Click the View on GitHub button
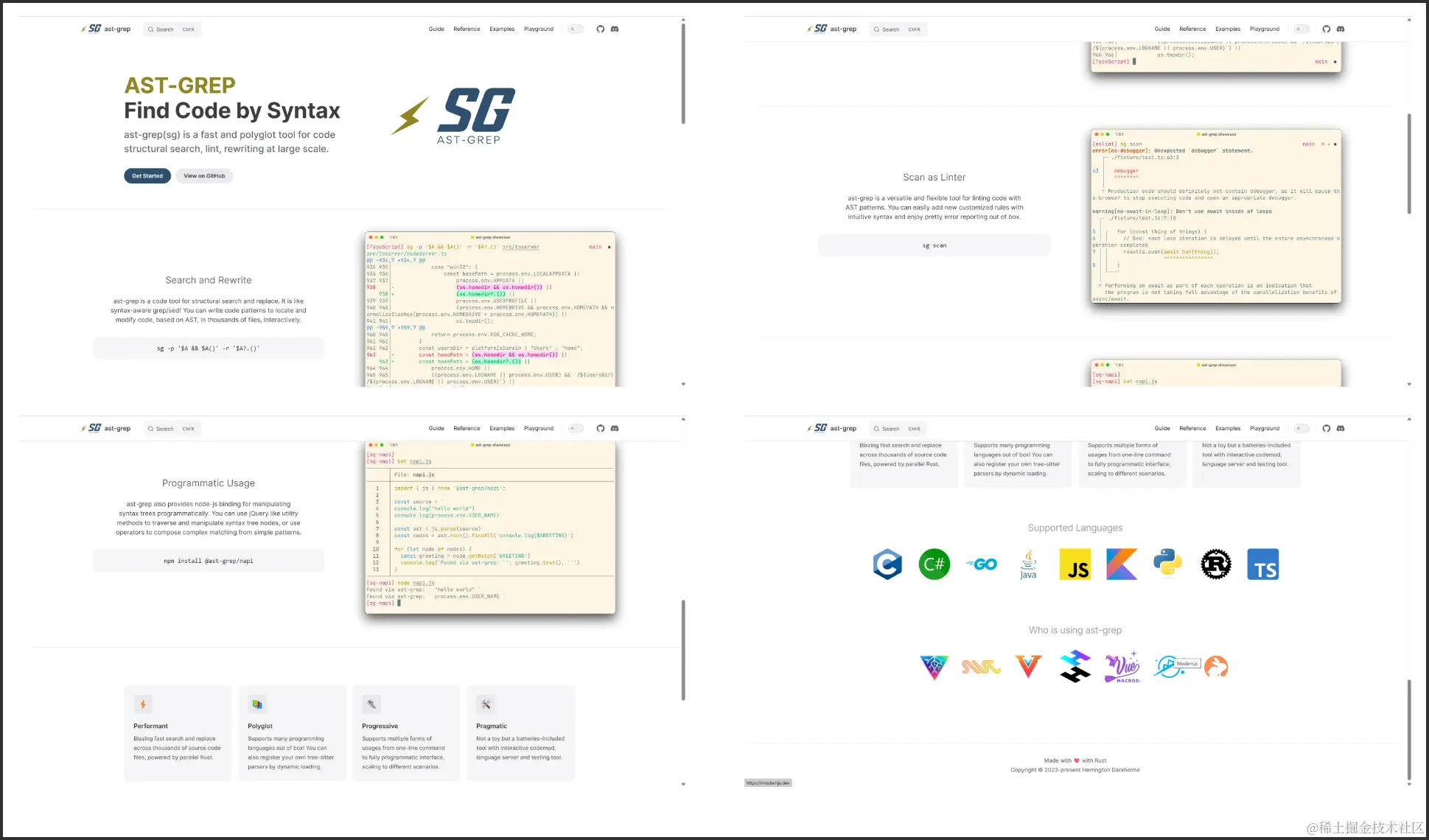This screenshot has width=1429, height=840. tap(204, 176)
